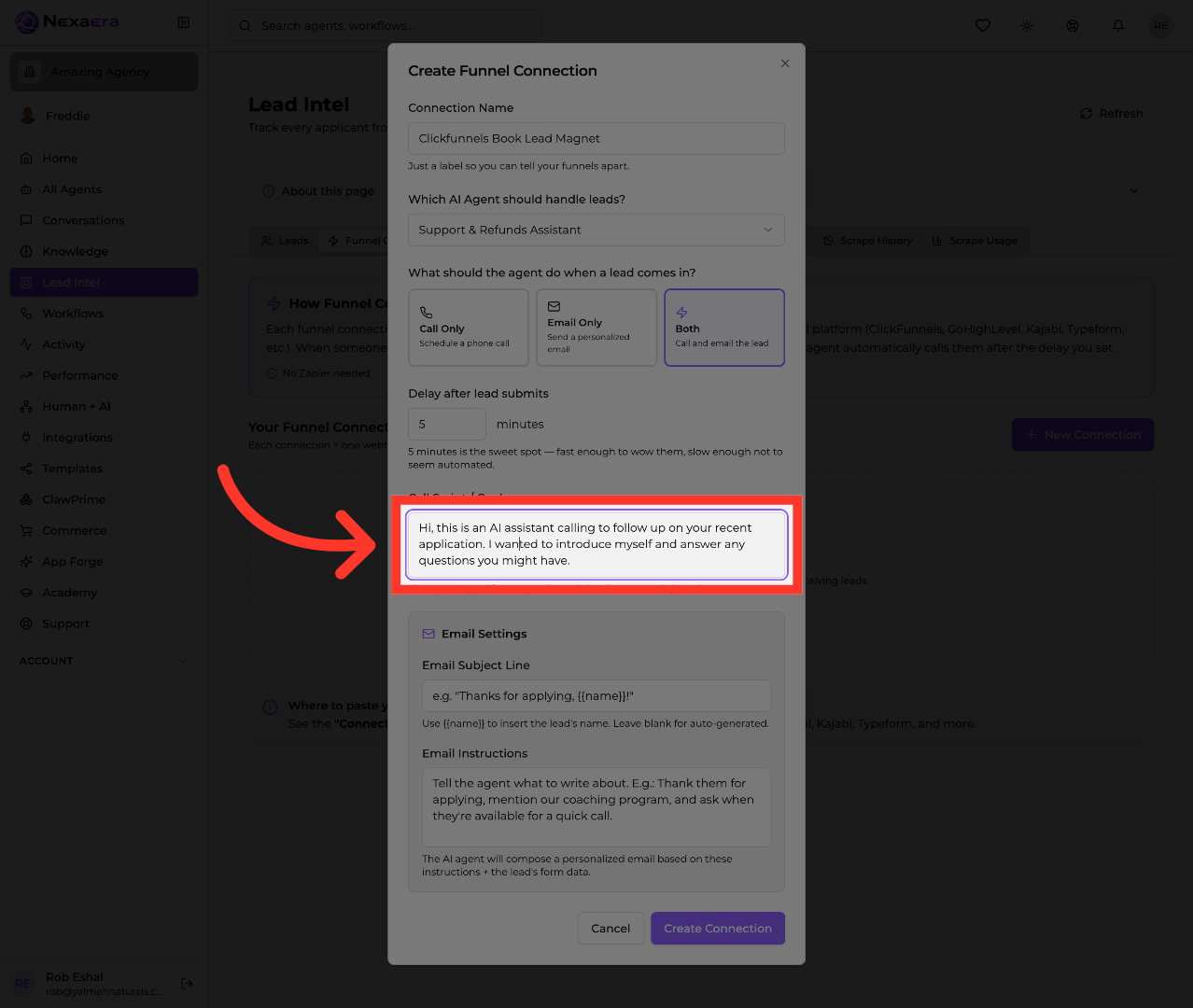Click the delay minutes input
The image size is (1193, 1008).
[x=447, y=424]
